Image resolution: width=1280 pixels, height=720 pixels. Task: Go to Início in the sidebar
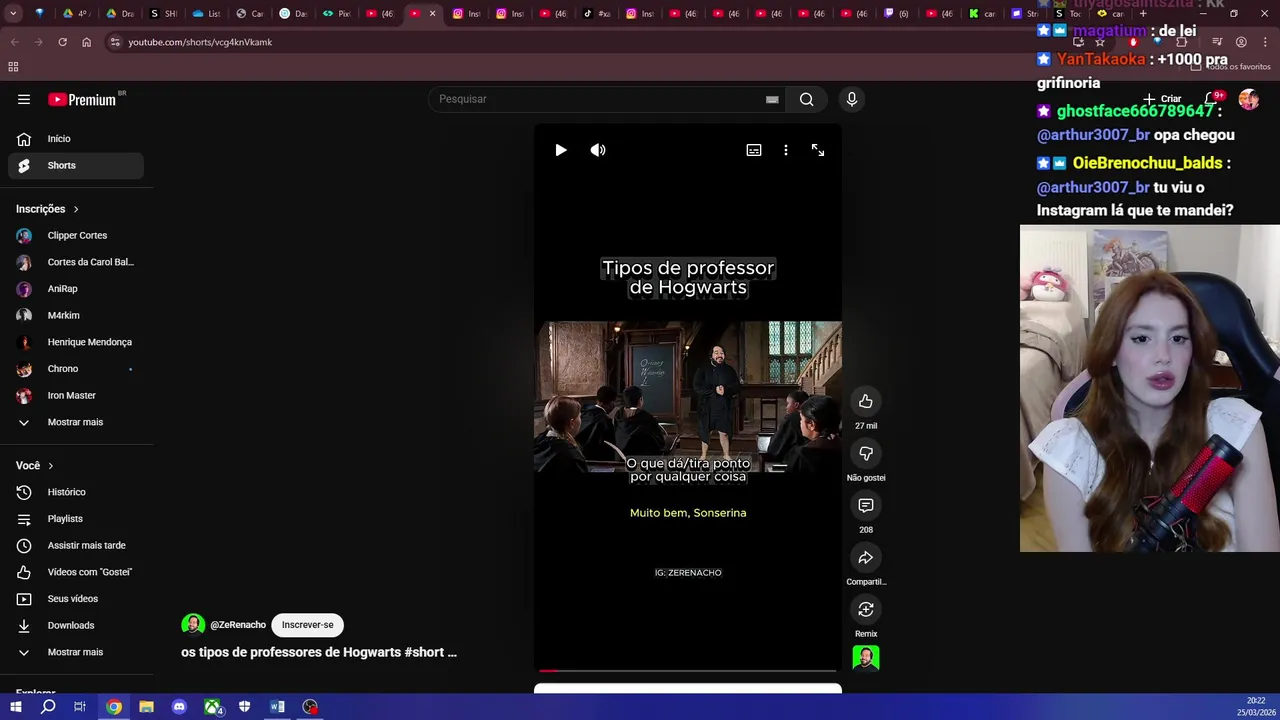[x=76, y=139]
